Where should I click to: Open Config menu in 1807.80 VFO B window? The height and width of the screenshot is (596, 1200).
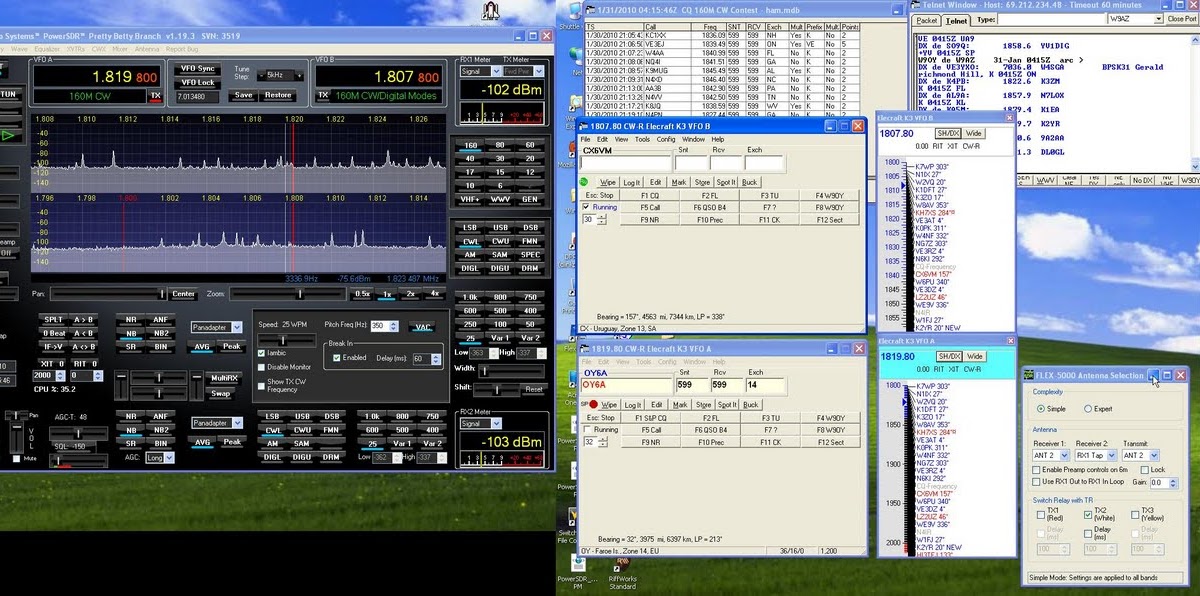click(666, 139)
